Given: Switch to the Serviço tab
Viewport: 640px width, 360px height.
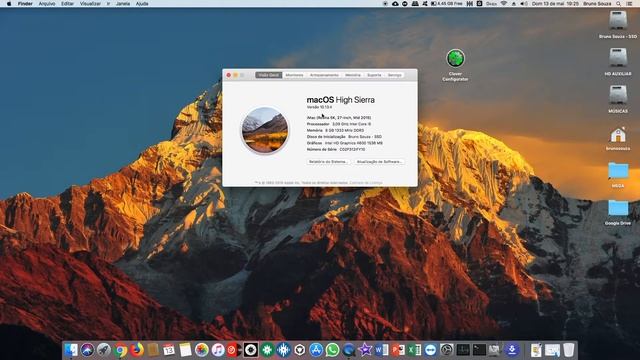Looking at the screenshot, I should tap(394, 75).
